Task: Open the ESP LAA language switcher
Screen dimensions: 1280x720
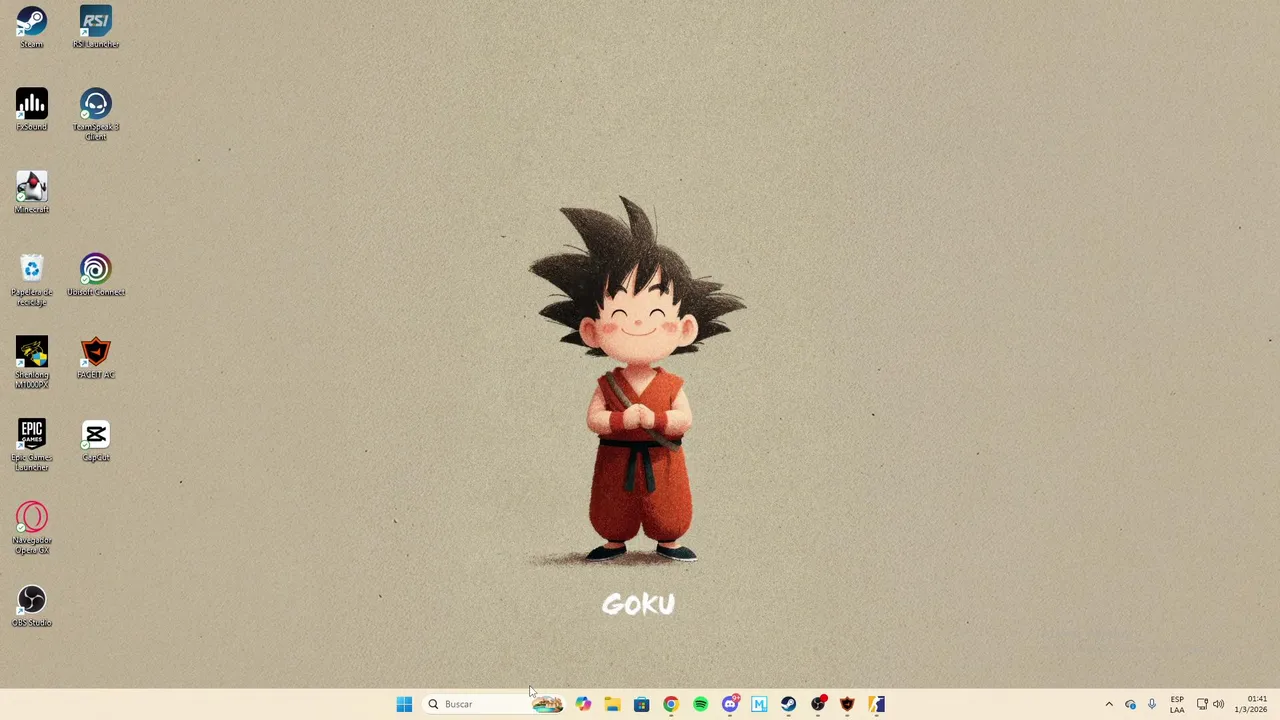Action: (1177, 704)
